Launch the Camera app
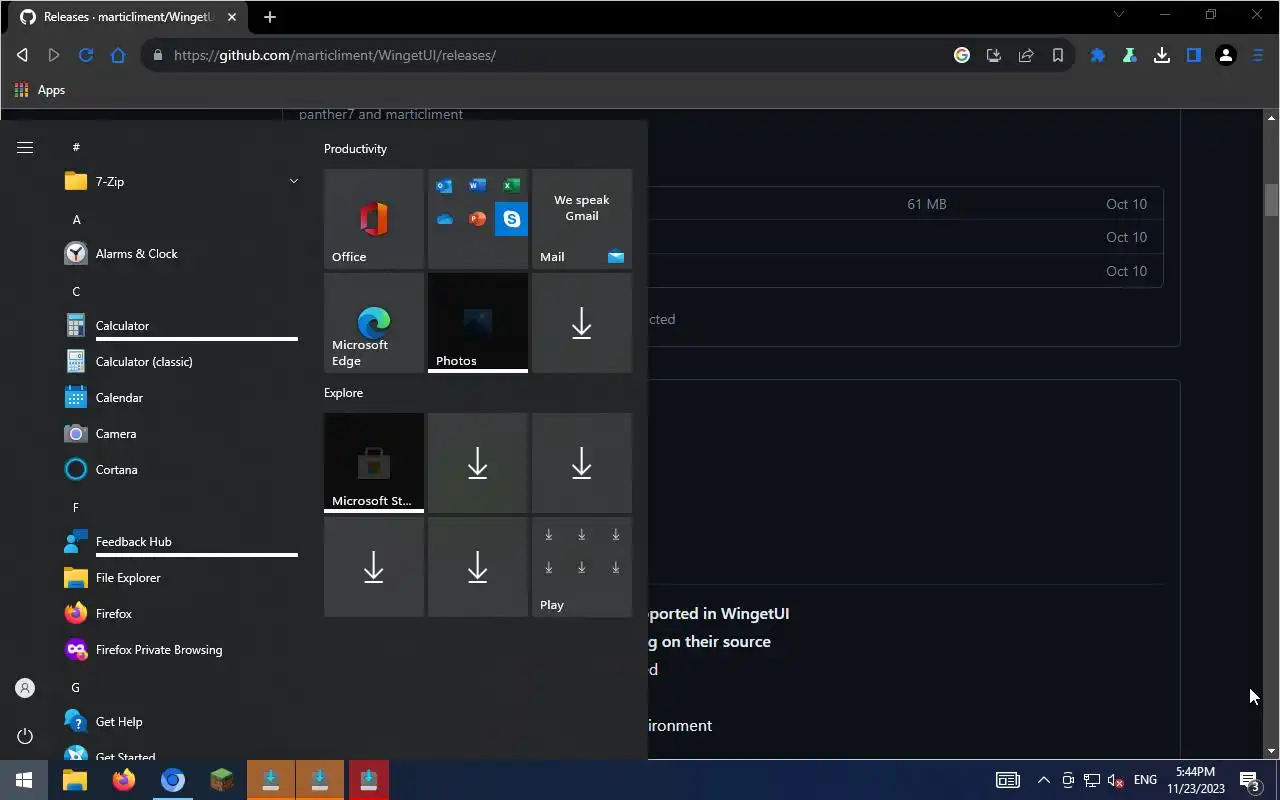 point(181,434)
